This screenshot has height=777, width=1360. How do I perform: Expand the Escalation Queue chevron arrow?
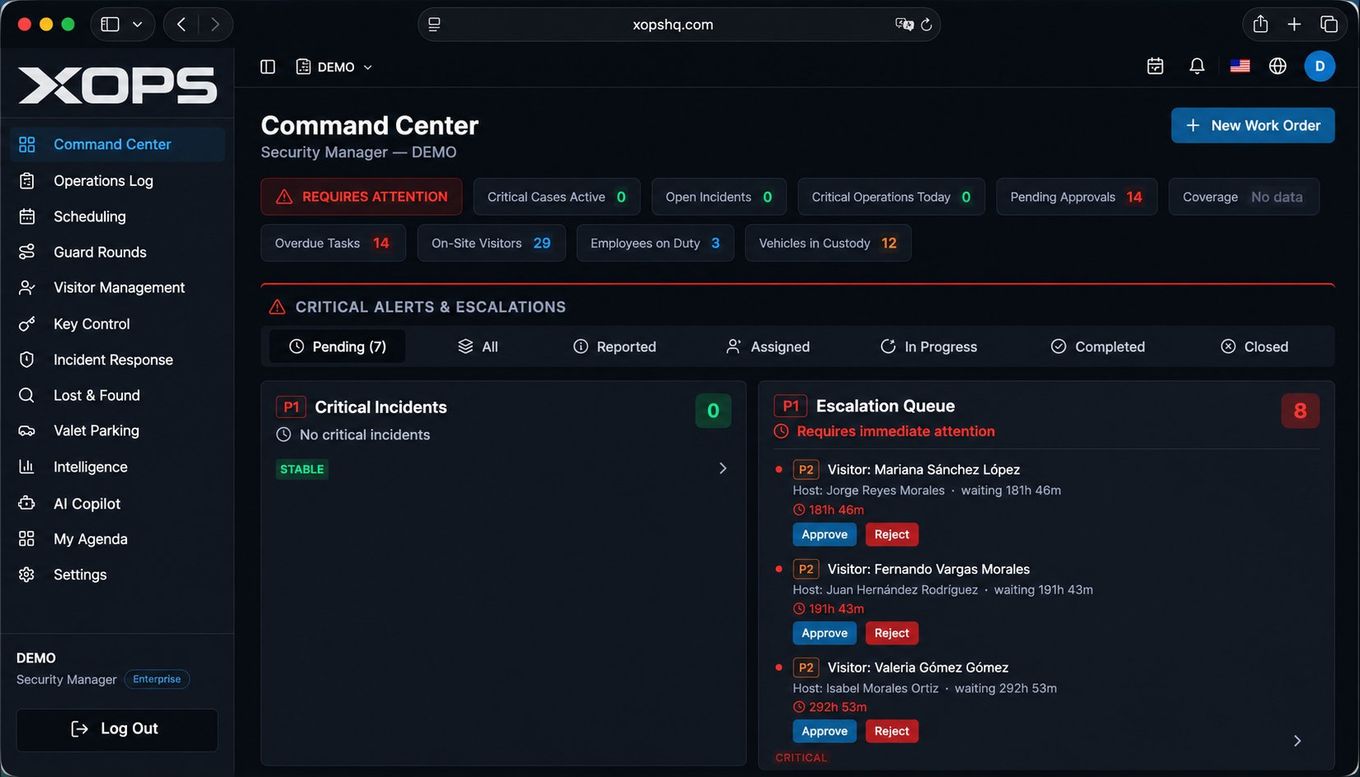1297,740
